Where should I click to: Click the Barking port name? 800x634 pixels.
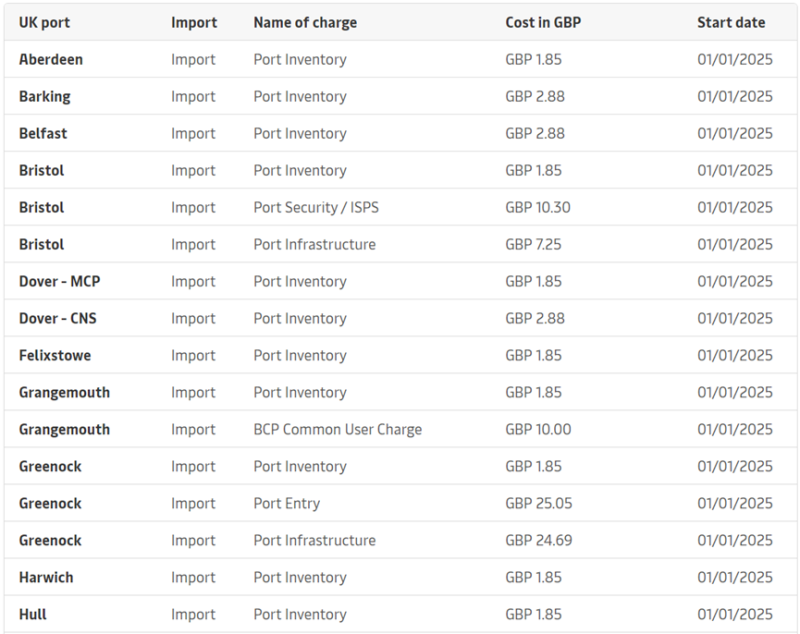click(x=45, y=96)
